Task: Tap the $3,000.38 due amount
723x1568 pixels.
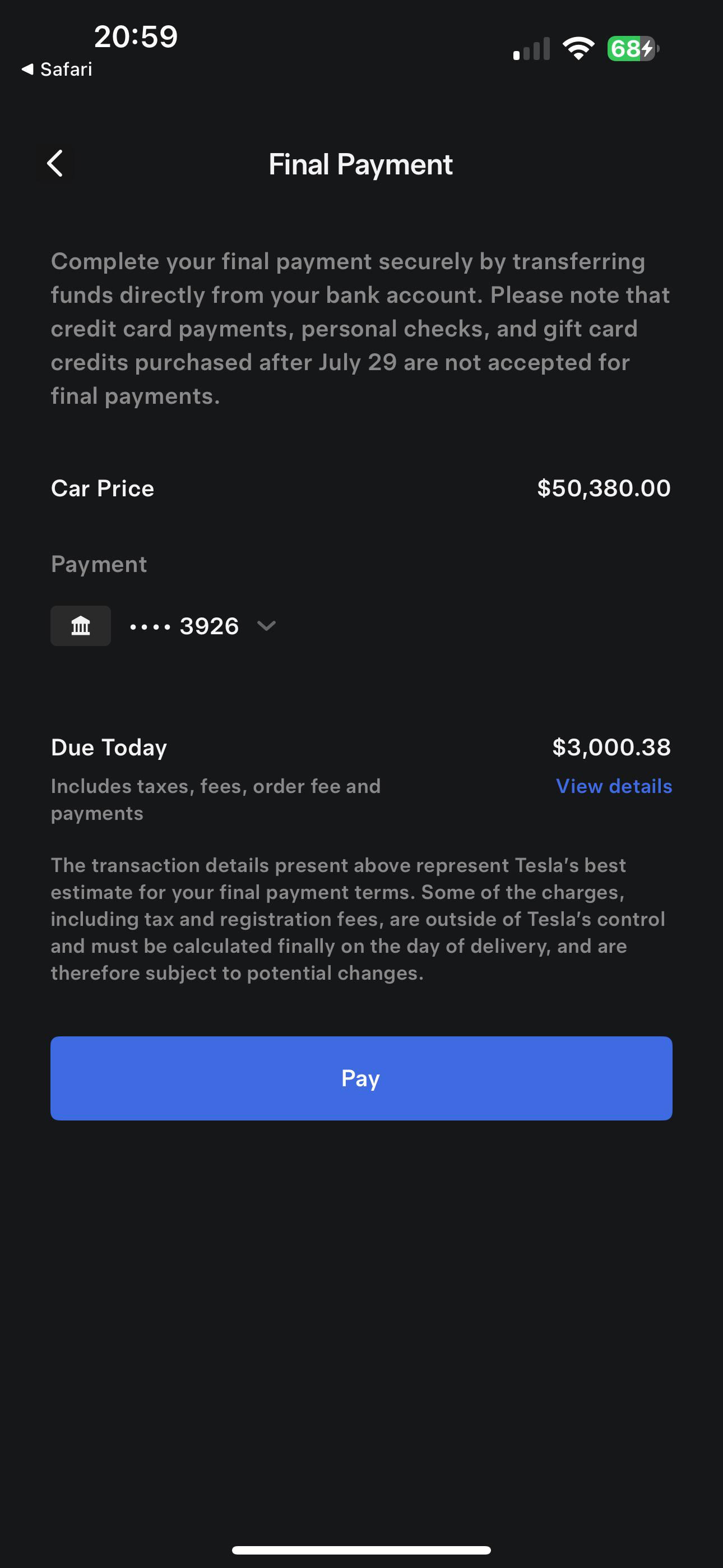Action: 611,748
